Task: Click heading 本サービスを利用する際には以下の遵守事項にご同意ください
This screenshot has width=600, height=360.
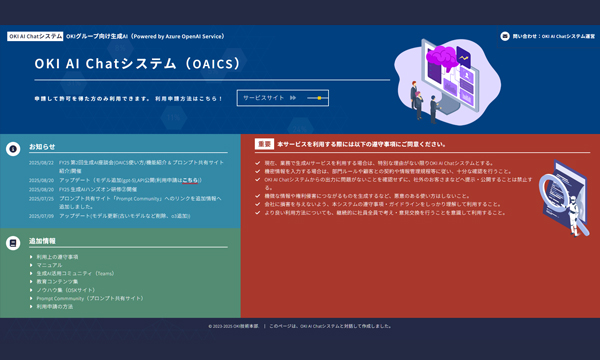Action: click(x=362, y=144)
